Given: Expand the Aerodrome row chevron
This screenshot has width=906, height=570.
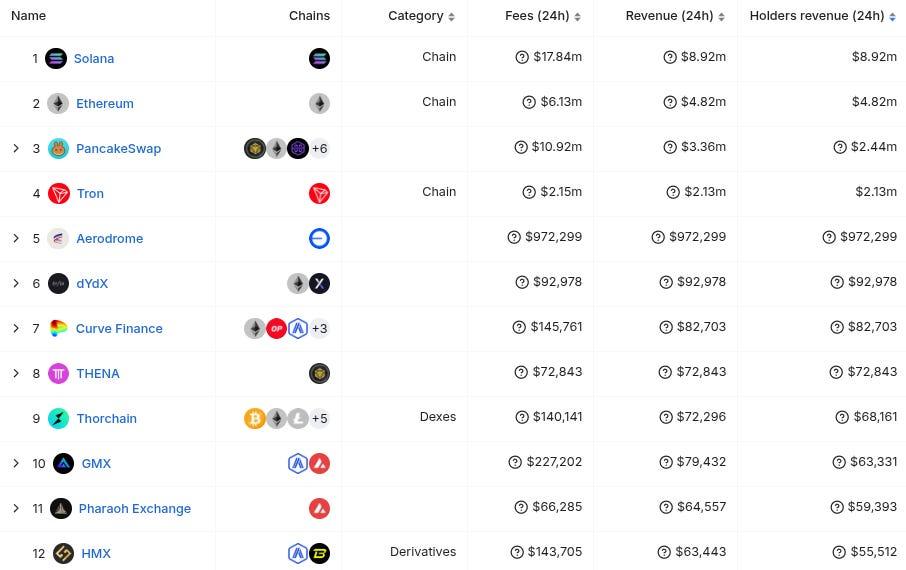Looking at the screenshot, I should tap(16, 238).
